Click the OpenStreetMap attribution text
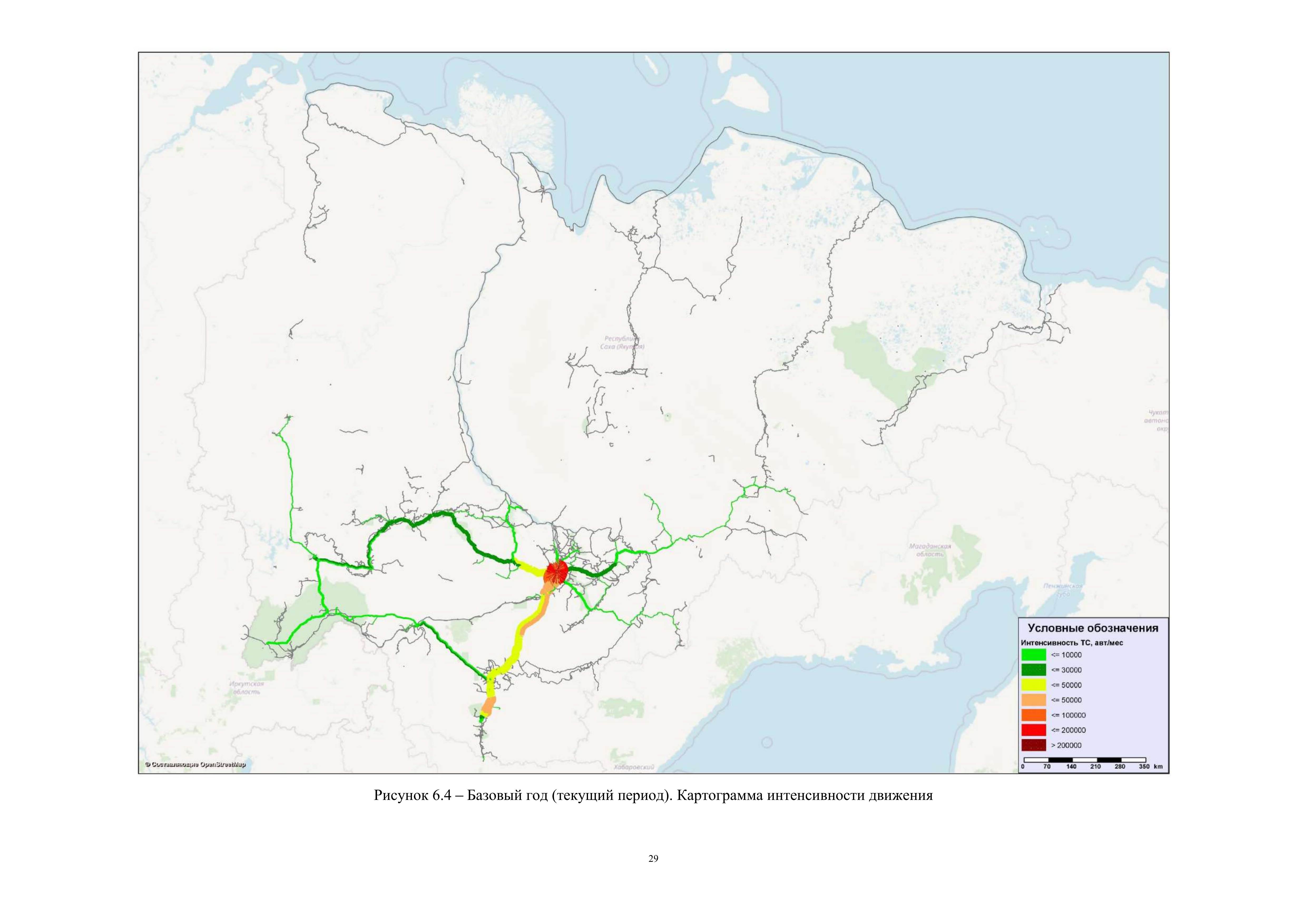Screen dimensions: 1307x924 pyautogui.click(x=195, y=765)
